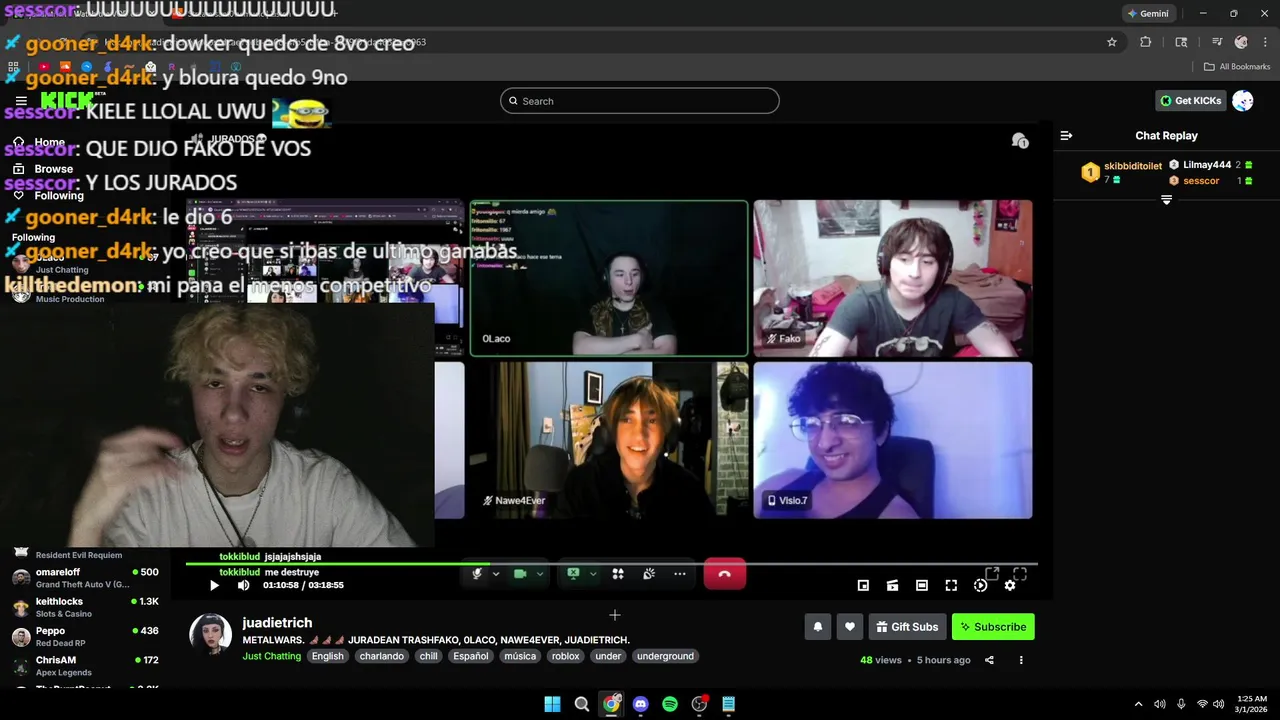Open the Chrome three-dot menu
Screen dimensions: 1280x720
[x=1266, y=42]
